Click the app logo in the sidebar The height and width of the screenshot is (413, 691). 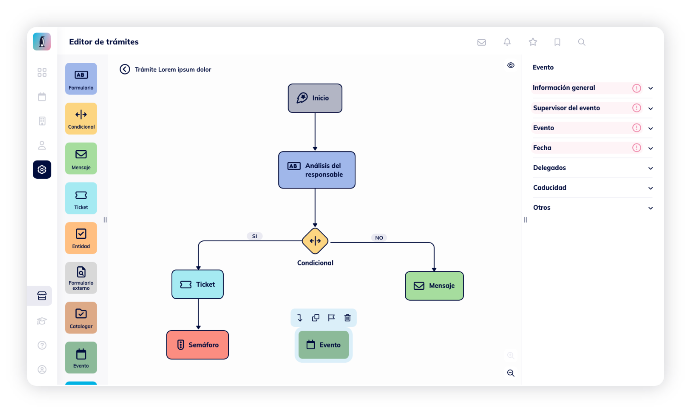click(42, 42)
